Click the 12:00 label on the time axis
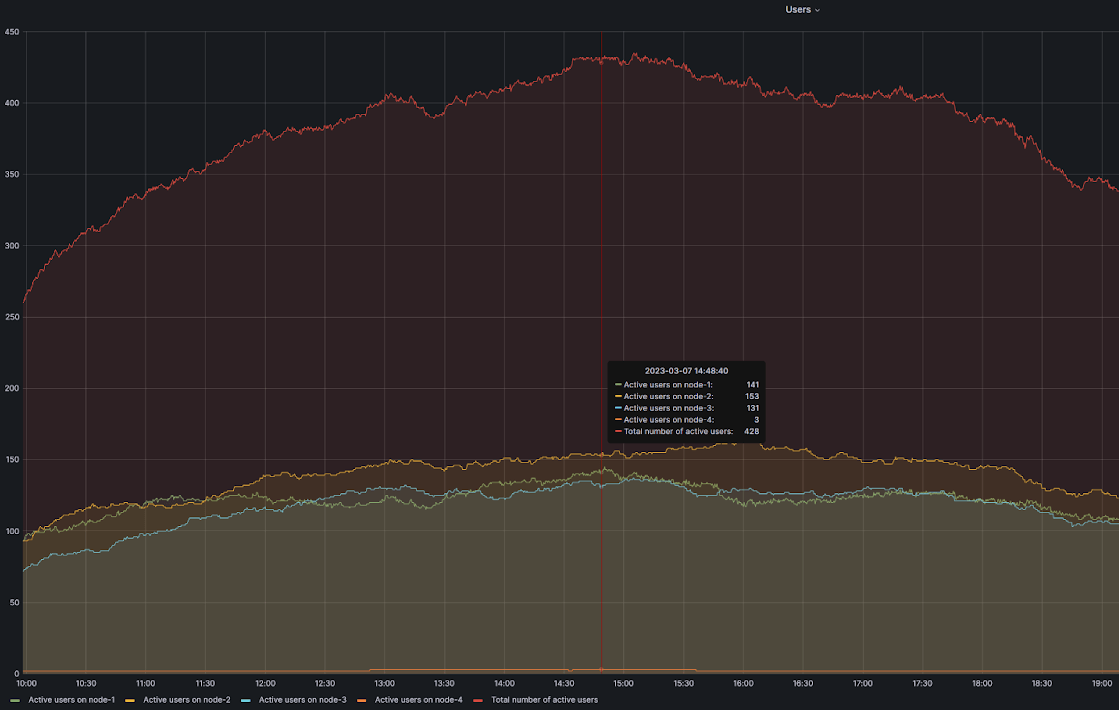The image size is (1119, 710). pyautogui.click(x=265, y=684)
